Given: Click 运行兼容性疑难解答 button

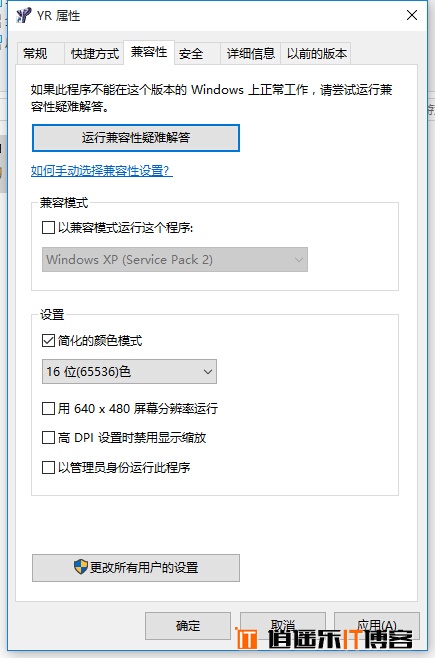Looking at the screenshot, I should point(136,138).
